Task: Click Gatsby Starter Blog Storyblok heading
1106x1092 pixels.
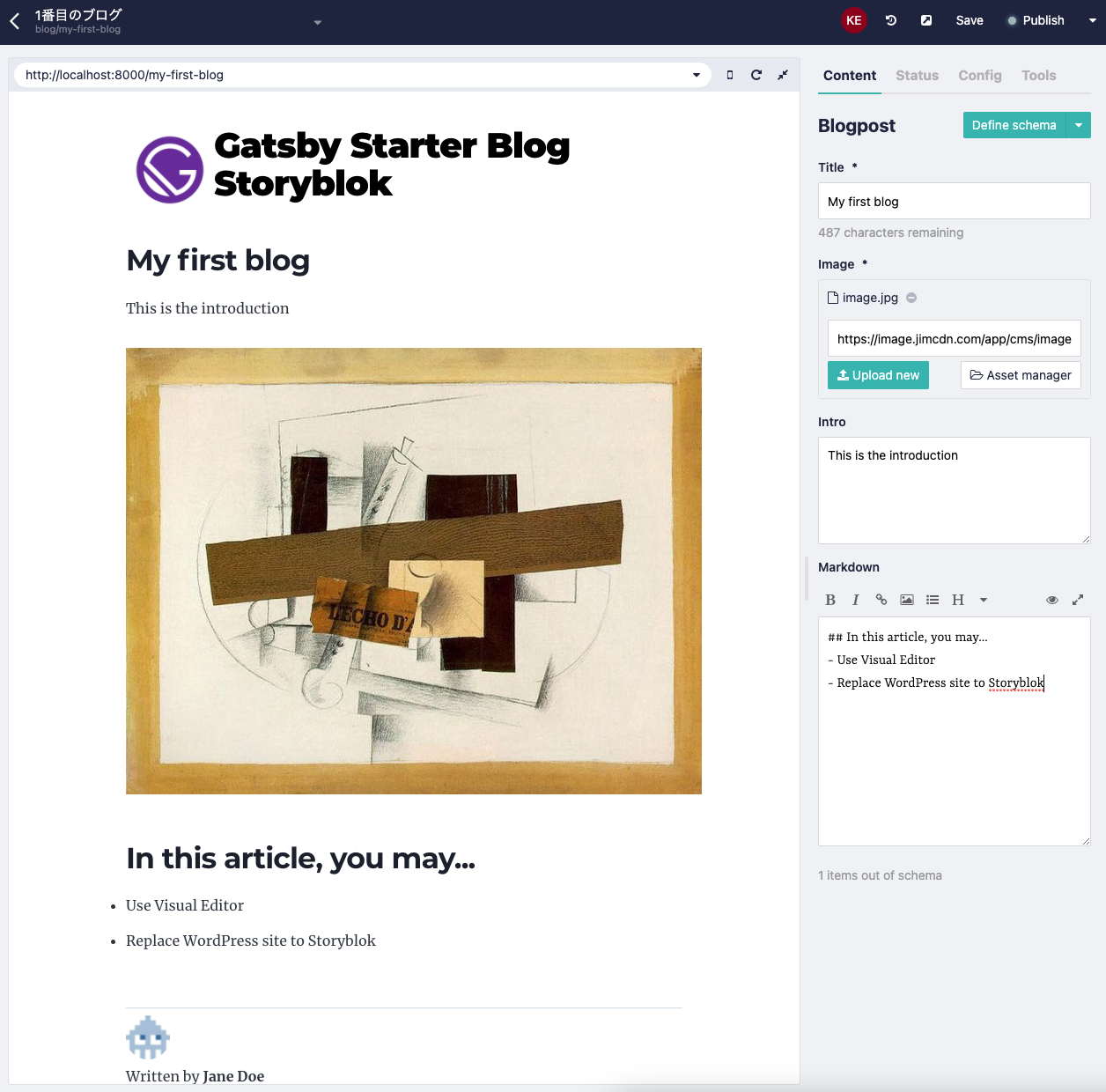Action: pyautogui.click(x=392, y=165)
